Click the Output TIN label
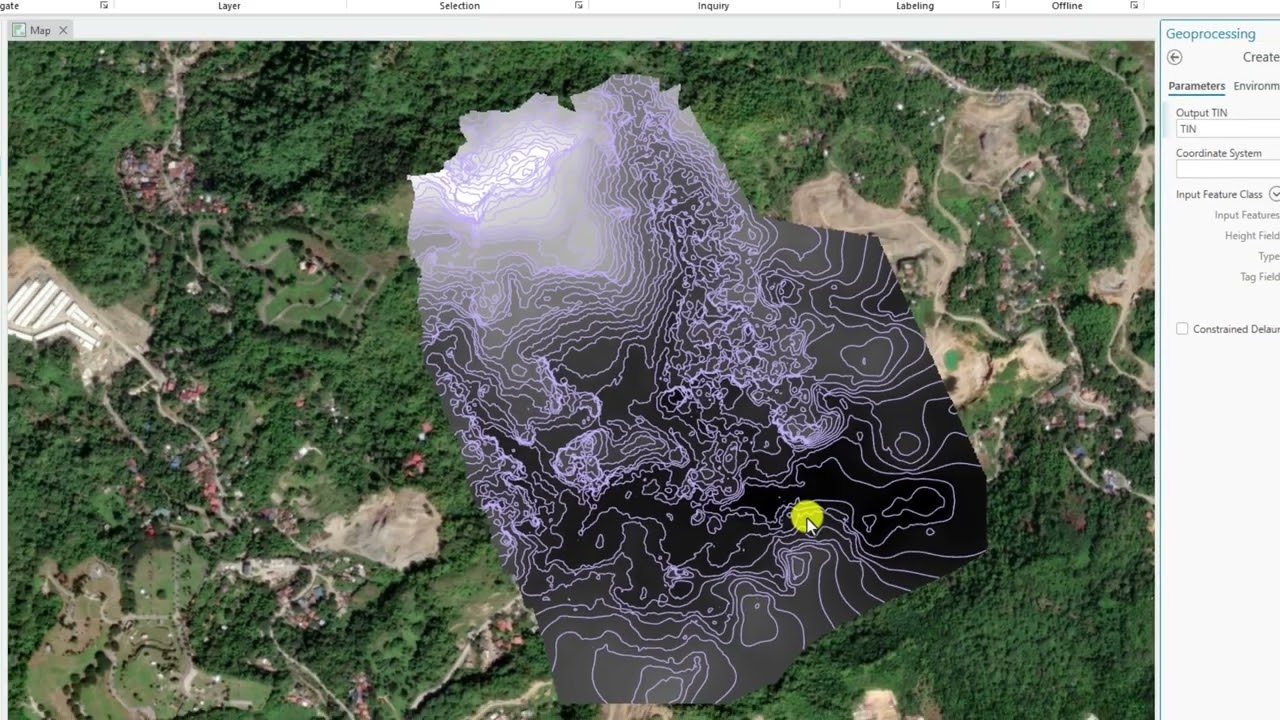 click(1201, 113)
